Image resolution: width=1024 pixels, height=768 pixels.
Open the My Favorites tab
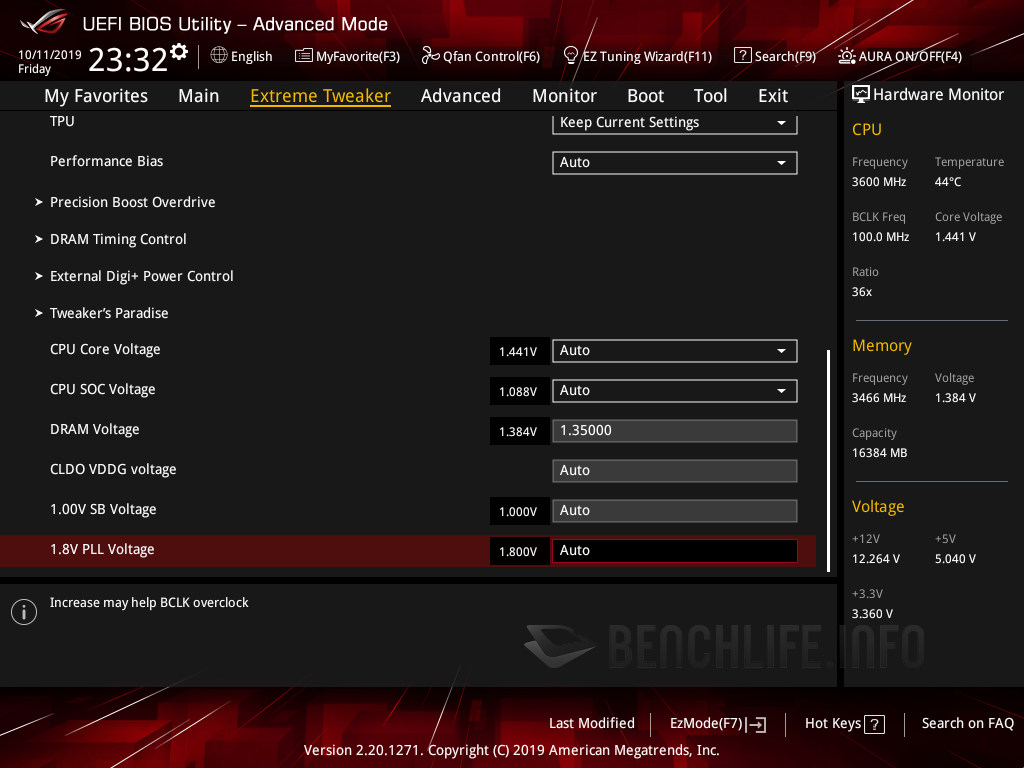(x=96, y=96)
